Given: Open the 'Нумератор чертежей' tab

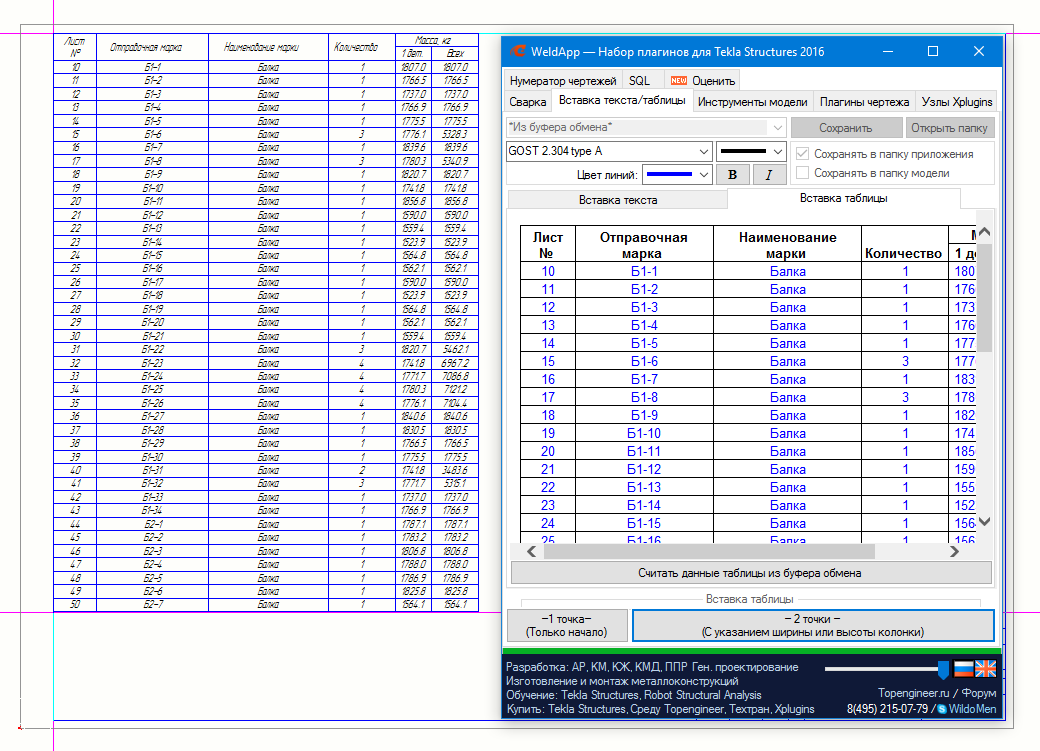Looking at the screenshot, I should [563, 80].
